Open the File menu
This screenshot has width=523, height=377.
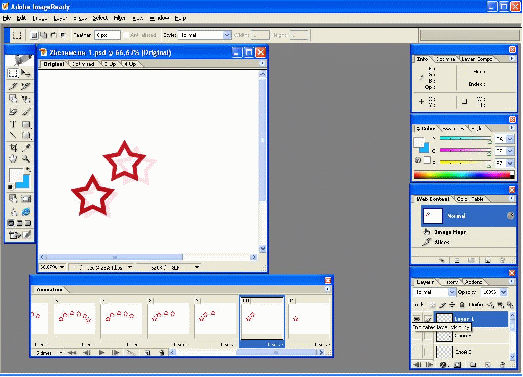pyautogui.click(x=7, y=18)
